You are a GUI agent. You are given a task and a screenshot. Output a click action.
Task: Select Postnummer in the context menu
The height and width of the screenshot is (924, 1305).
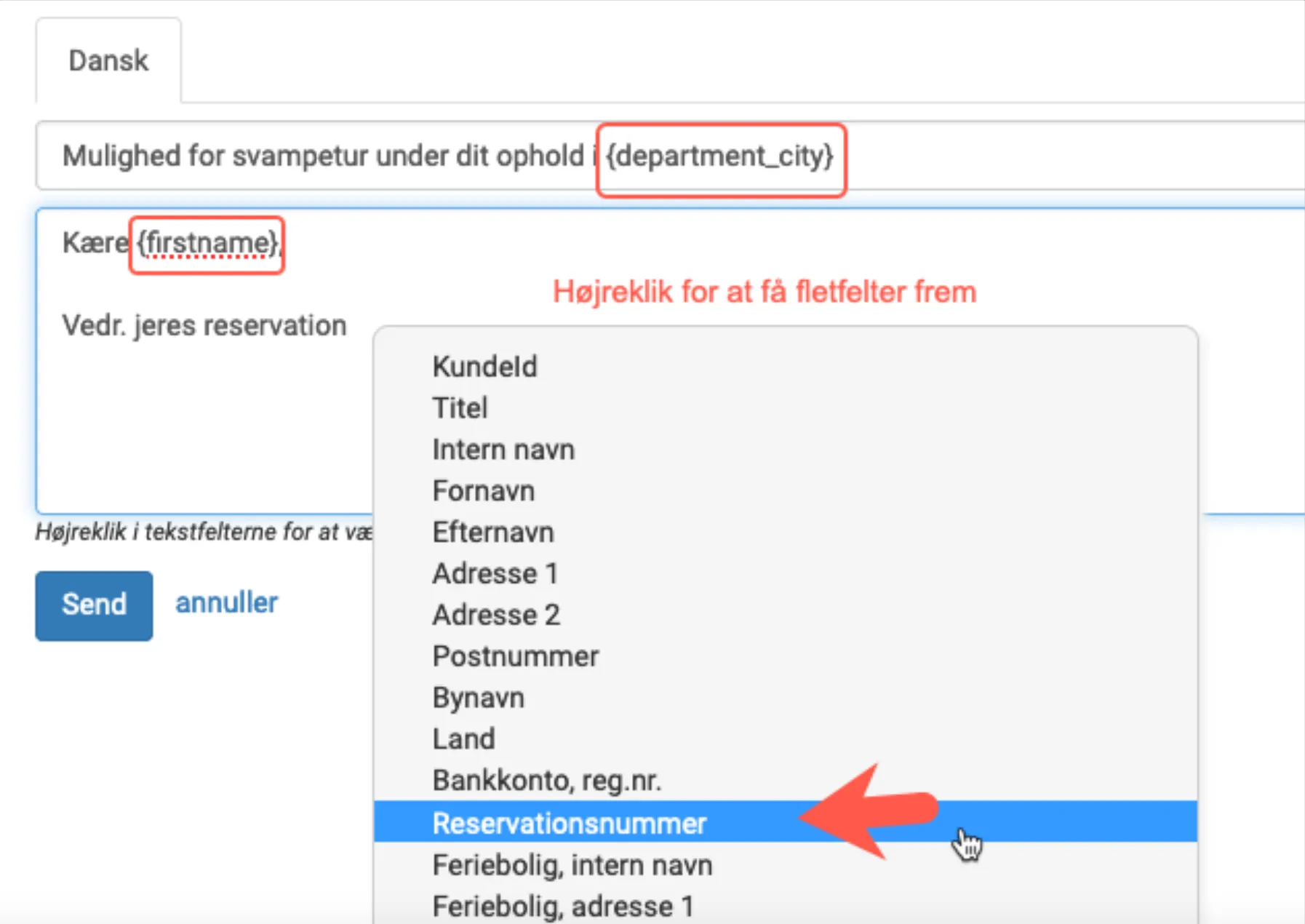[x=516, y=657]
